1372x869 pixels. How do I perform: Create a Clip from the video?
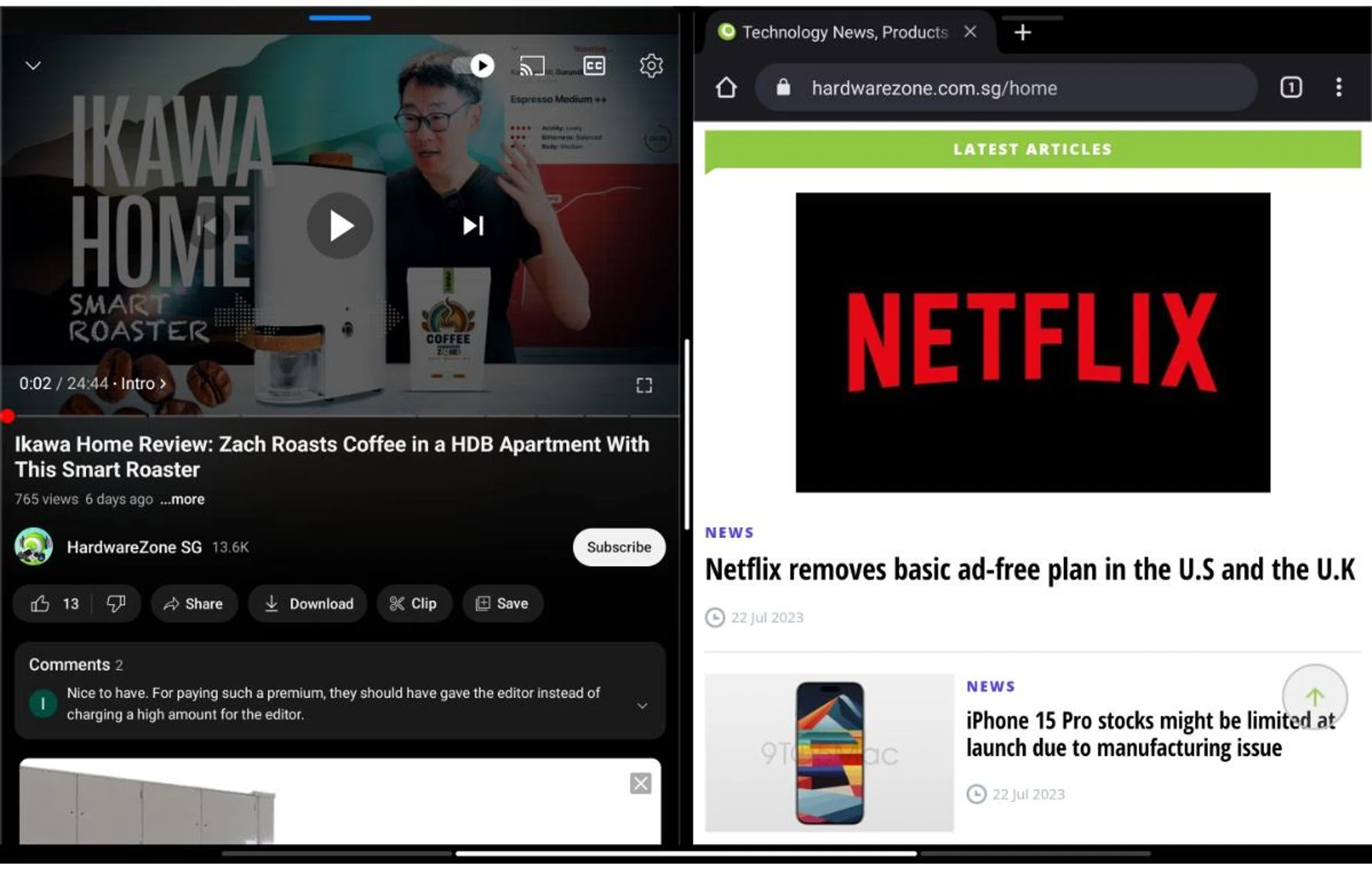413,603
